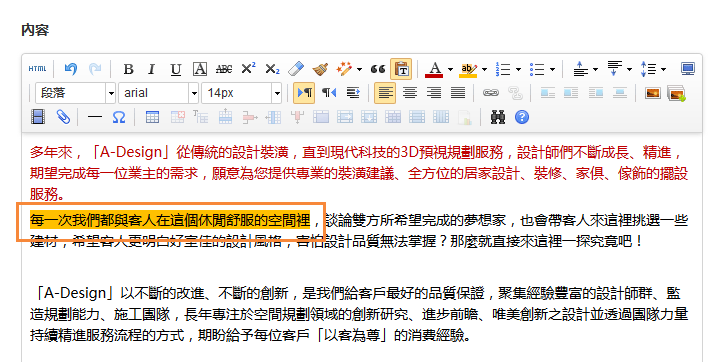Open bulleted list style options
This screenshot has height=362, width=721.
pyautogui.click(x=552, y=69)
